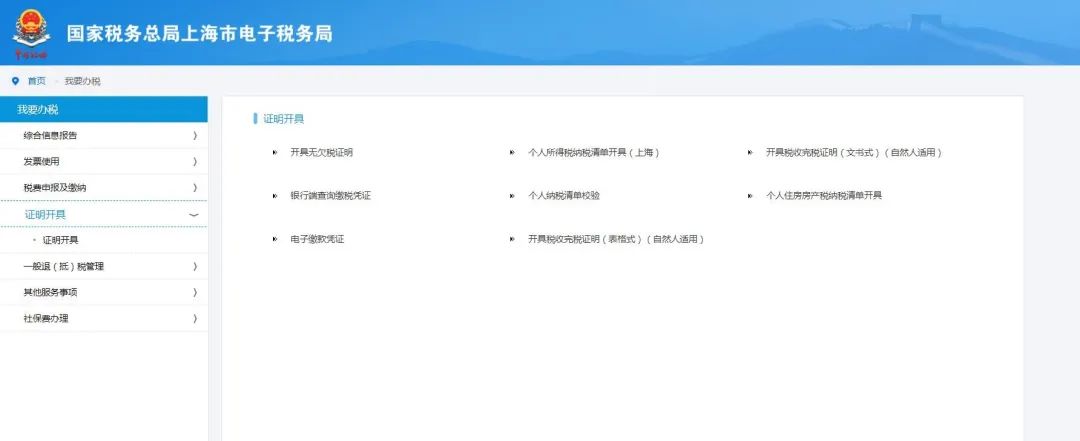The image size is (1080, 441).
Task: Expand chevron beside 税费申报及缴纳
Action: point(195,188)
